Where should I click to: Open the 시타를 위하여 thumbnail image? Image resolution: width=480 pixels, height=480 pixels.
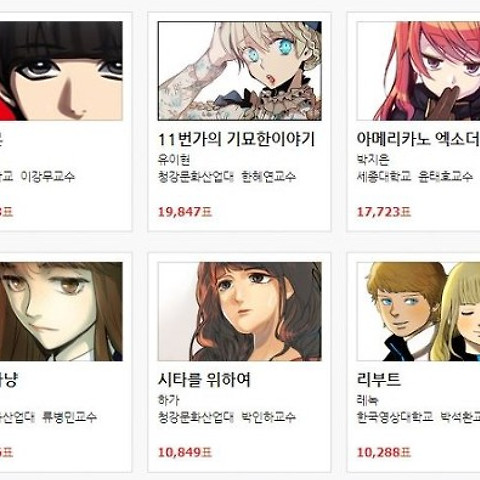(x=240, y=311)
